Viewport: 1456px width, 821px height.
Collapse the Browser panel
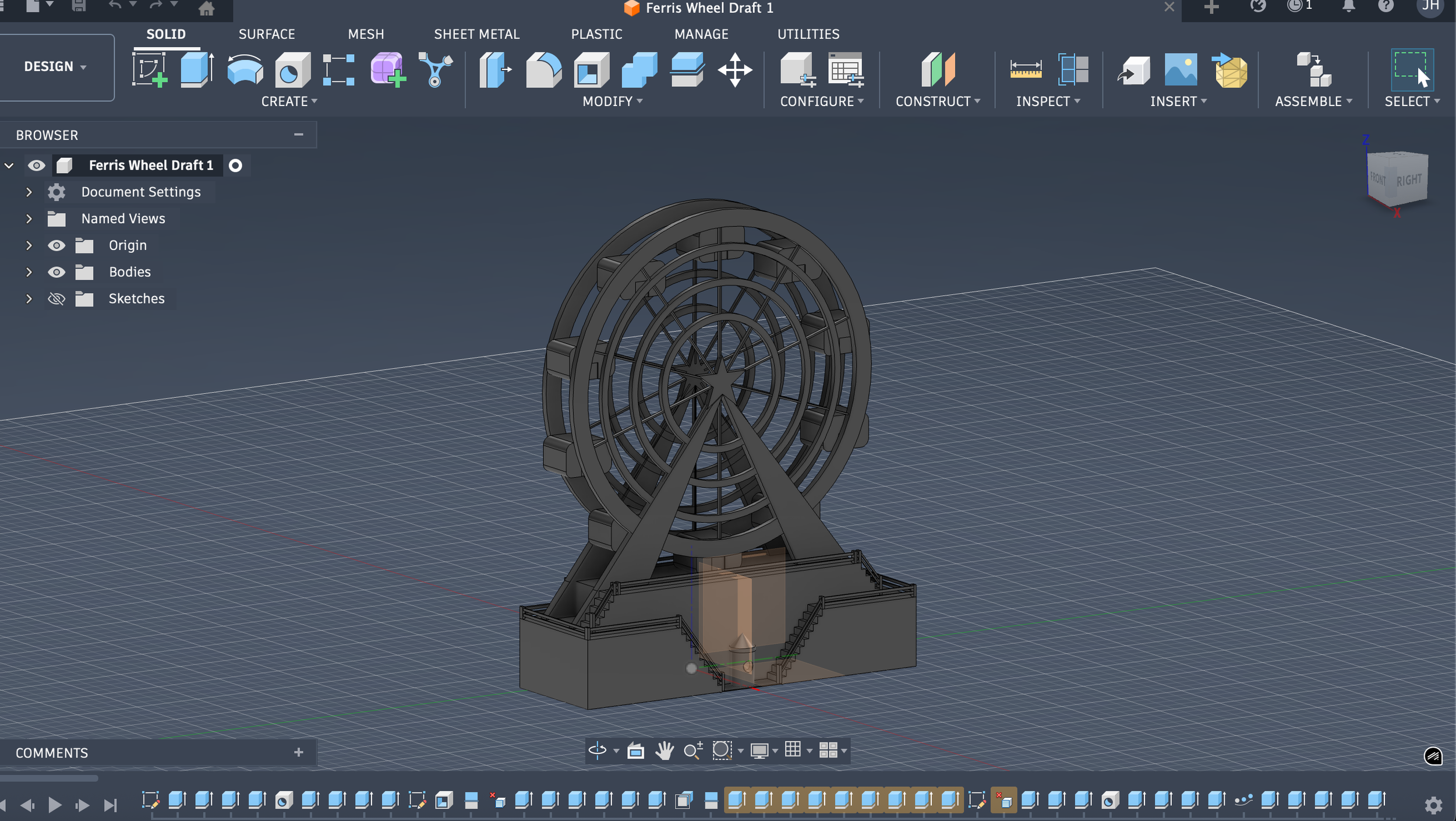pos(299,135)
